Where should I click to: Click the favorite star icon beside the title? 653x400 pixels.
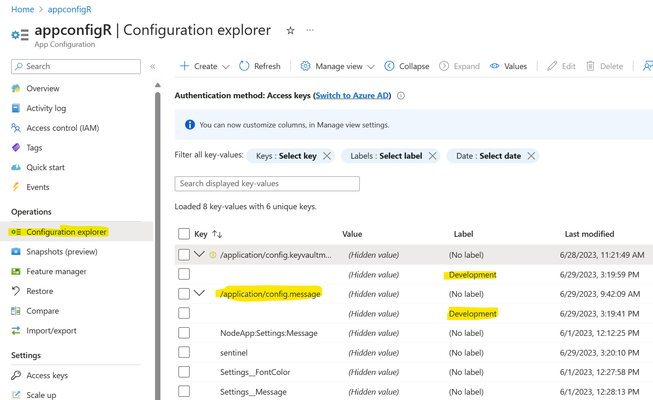290,30
